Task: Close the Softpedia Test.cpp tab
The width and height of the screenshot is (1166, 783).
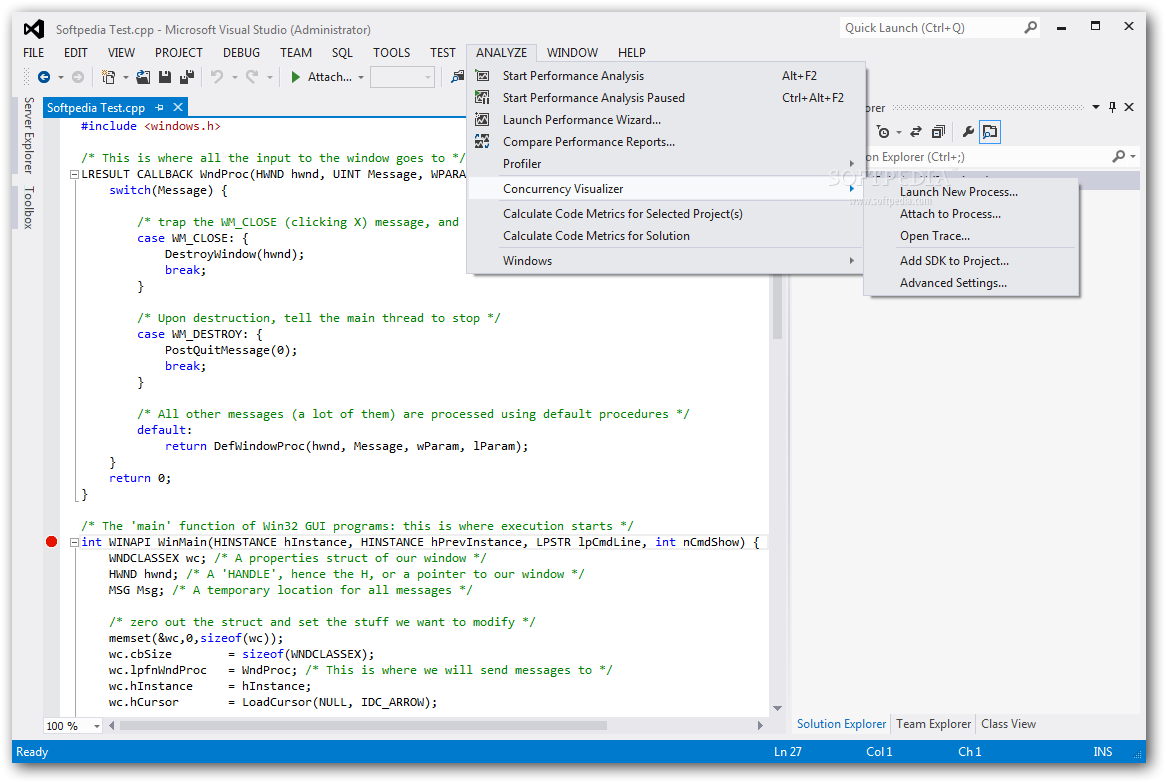Action: [x=178, y=107]
